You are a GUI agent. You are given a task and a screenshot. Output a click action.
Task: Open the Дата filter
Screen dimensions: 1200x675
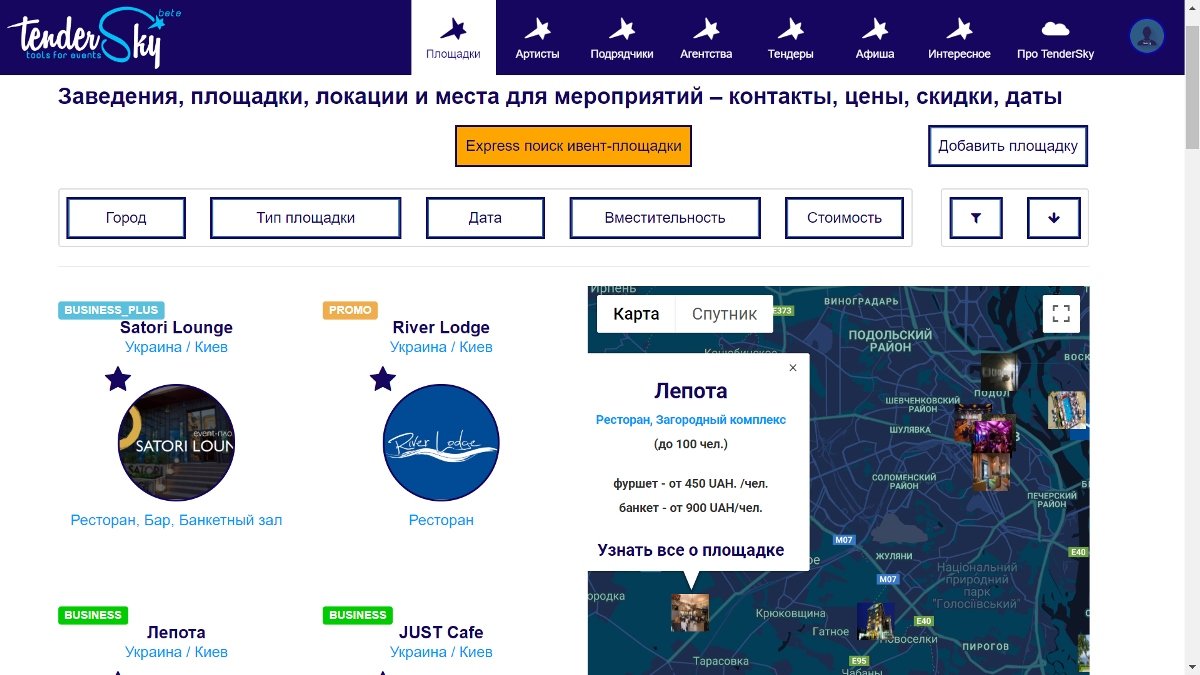(x=485, y=218)
